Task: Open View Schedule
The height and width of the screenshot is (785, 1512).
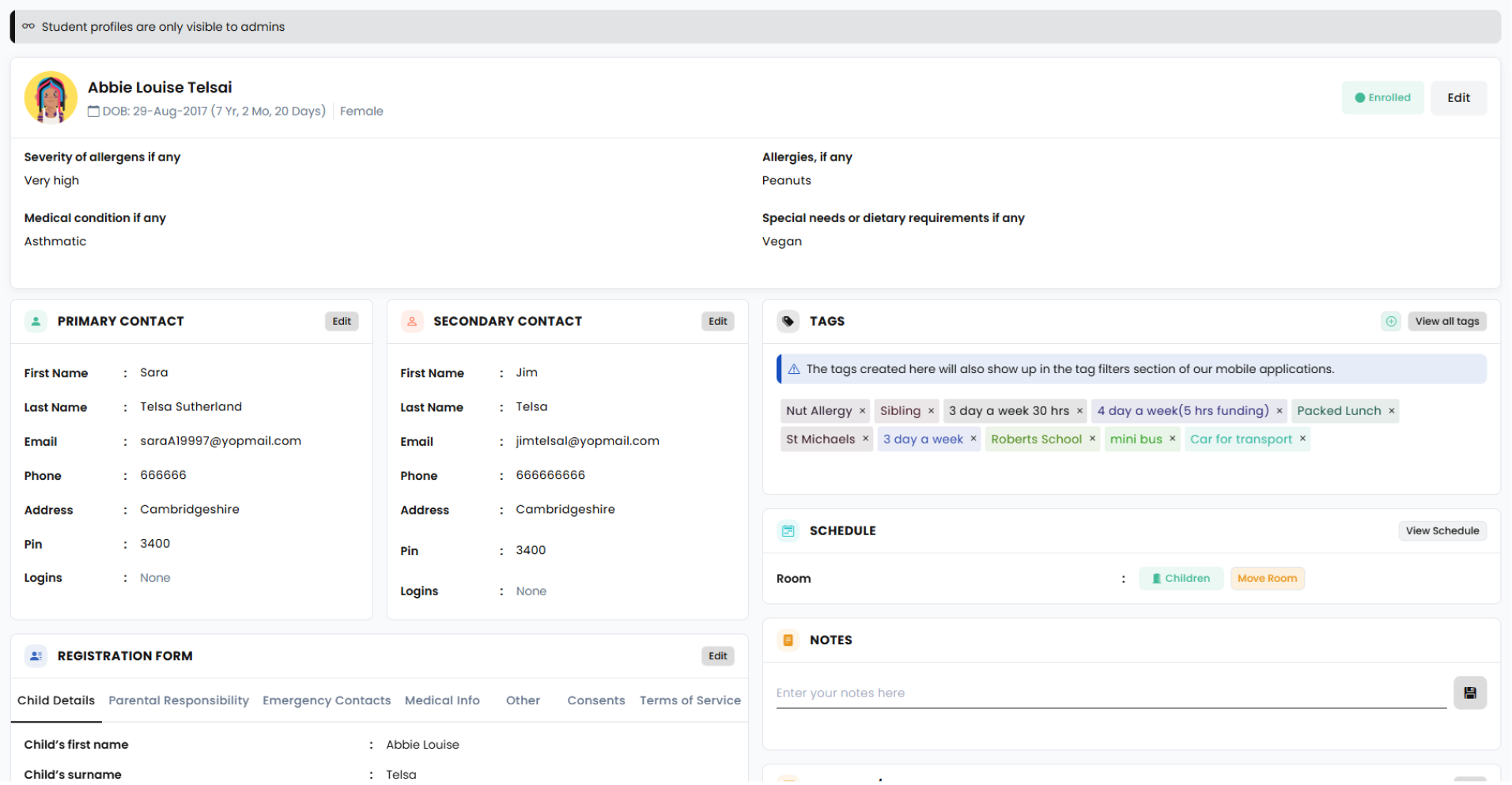Action: (x=1442, y=531)
